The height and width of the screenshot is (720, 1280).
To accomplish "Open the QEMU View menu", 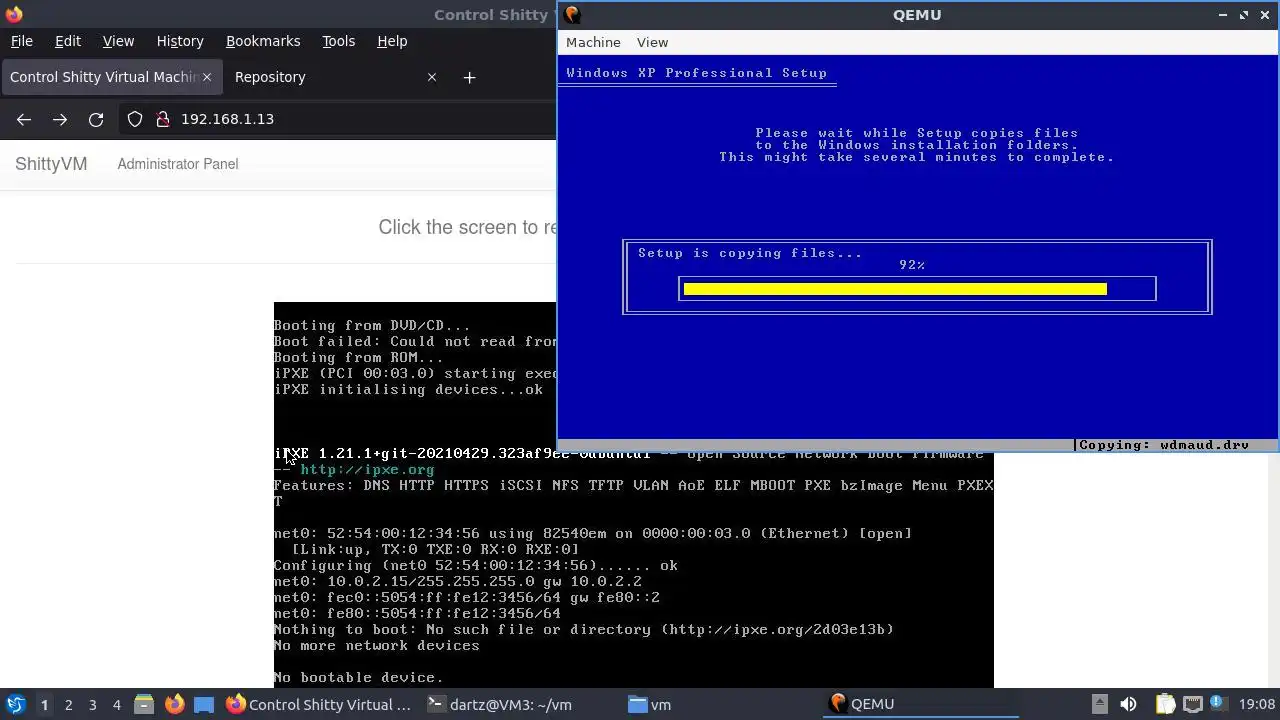I will tap(652, 42).
